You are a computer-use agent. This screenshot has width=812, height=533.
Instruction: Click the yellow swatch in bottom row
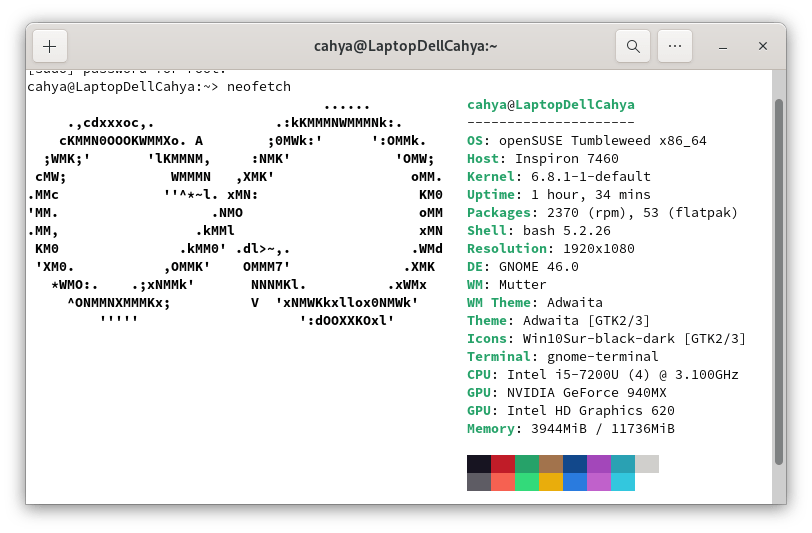[551, 482]
